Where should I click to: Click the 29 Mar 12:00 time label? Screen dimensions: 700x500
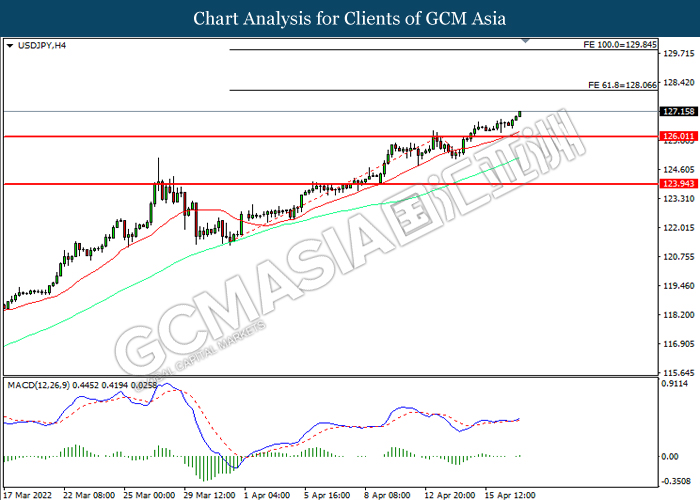tap(209, 495)
